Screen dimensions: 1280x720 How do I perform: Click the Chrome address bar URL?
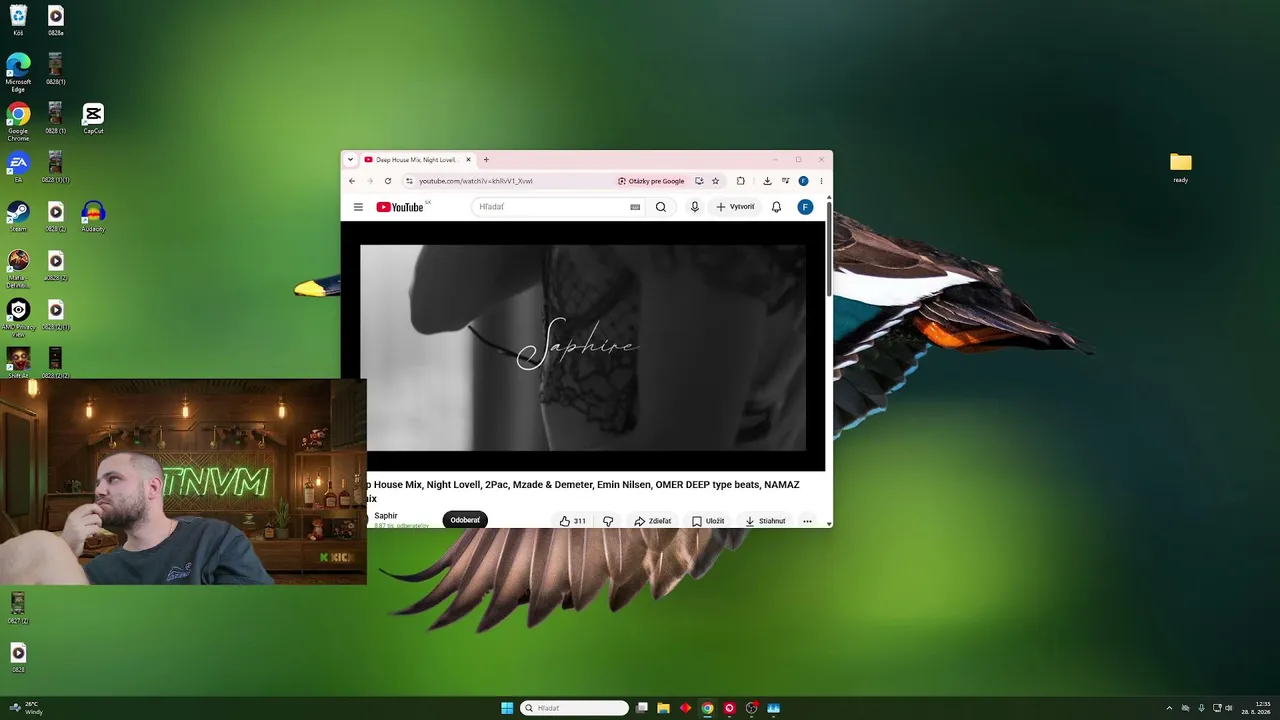point(476,181)
